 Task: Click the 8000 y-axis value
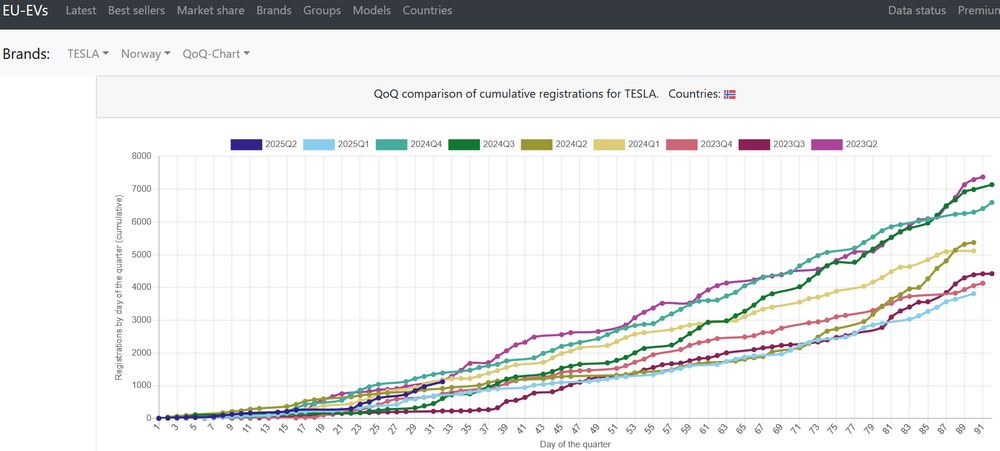(x=141, y=156)
